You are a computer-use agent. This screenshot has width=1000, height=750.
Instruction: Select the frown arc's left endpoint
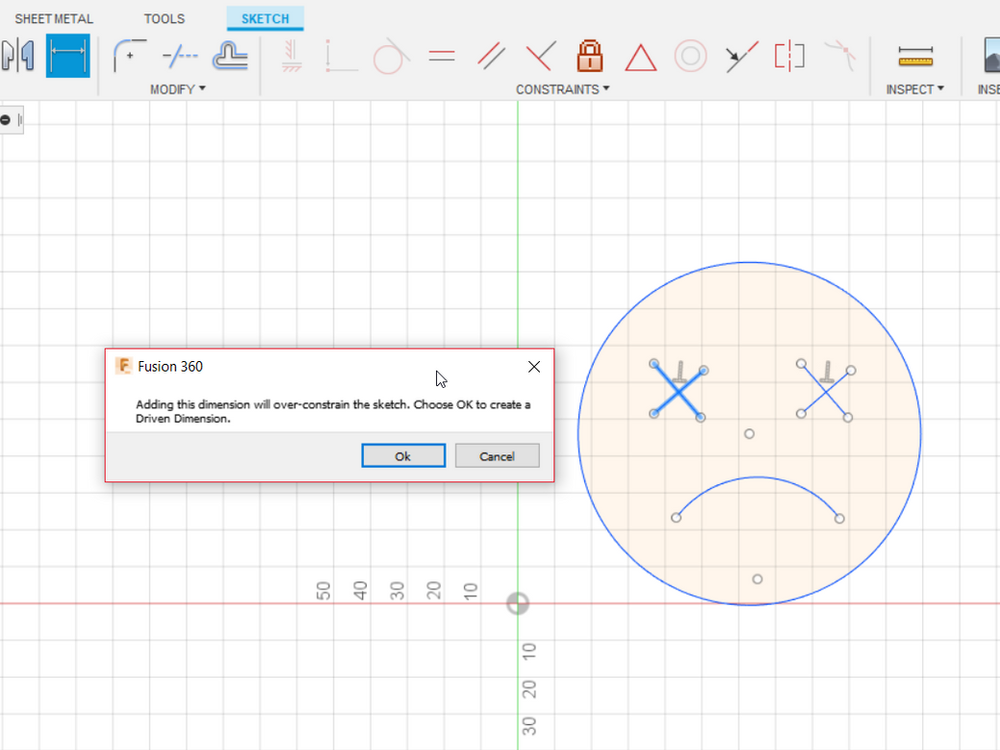[676, 518]
